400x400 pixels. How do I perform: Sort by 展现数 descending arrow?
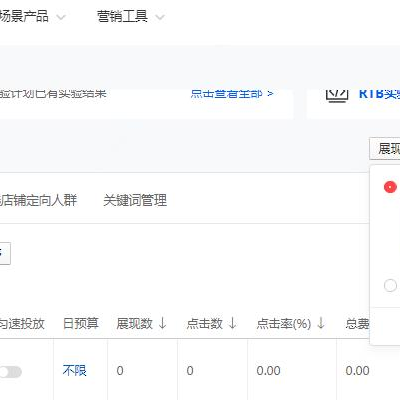[x=163, y=323]
